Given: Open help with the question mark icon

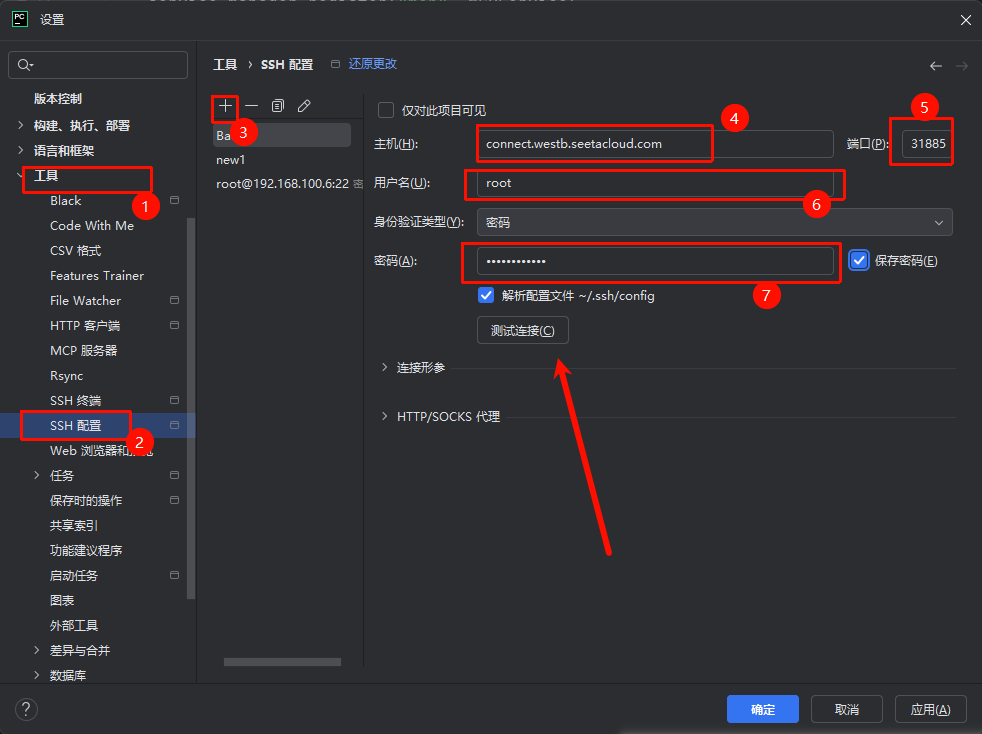Looking at the screenshot, I should 23,709.
